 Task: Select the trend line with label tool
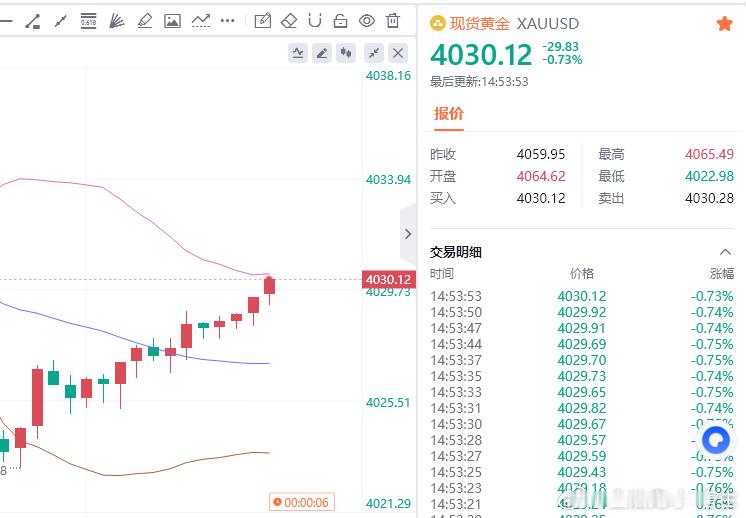32,21
